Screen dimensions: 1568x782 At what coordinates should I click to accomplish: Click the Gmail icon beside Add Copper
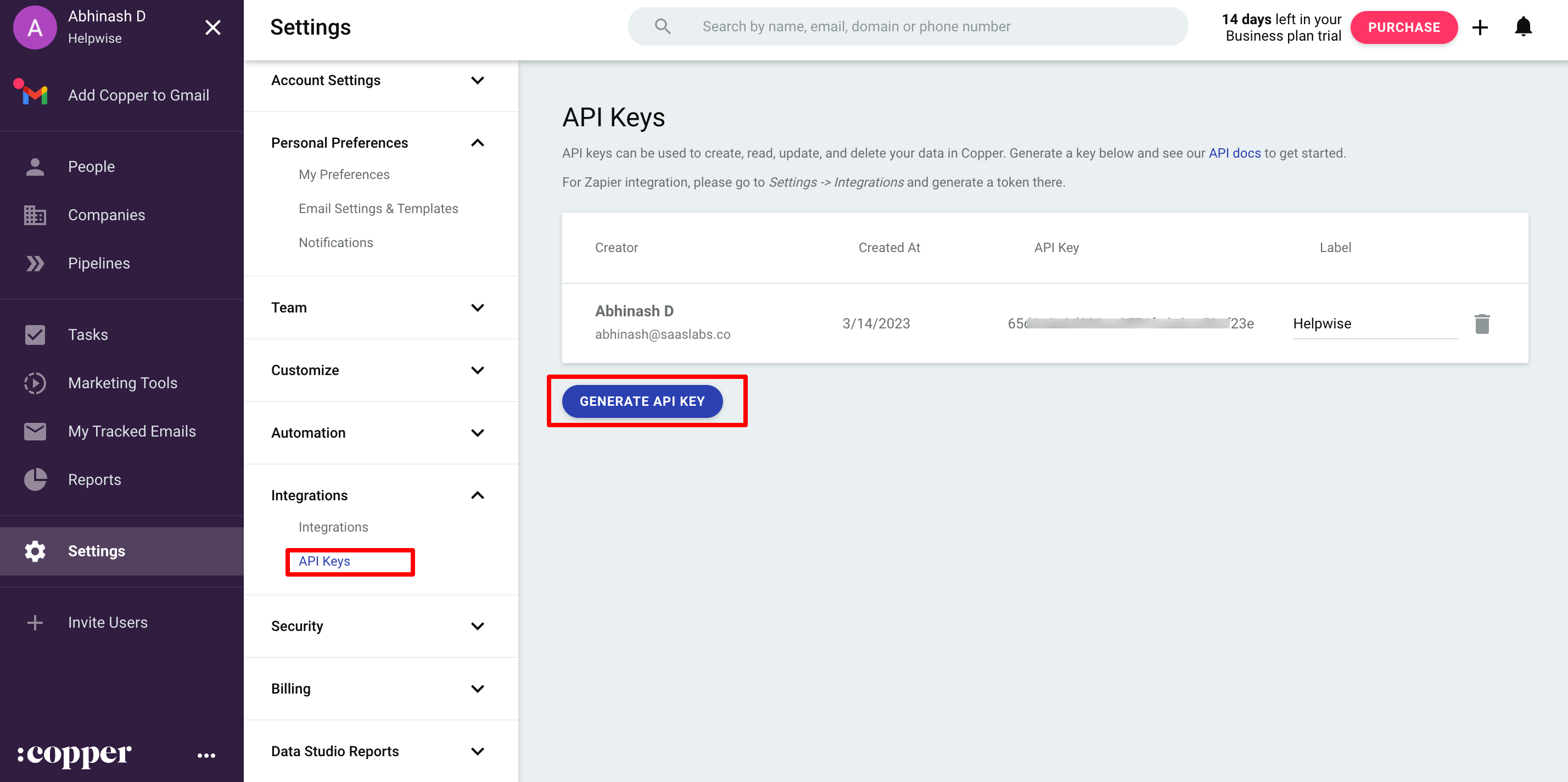[35, 95]
